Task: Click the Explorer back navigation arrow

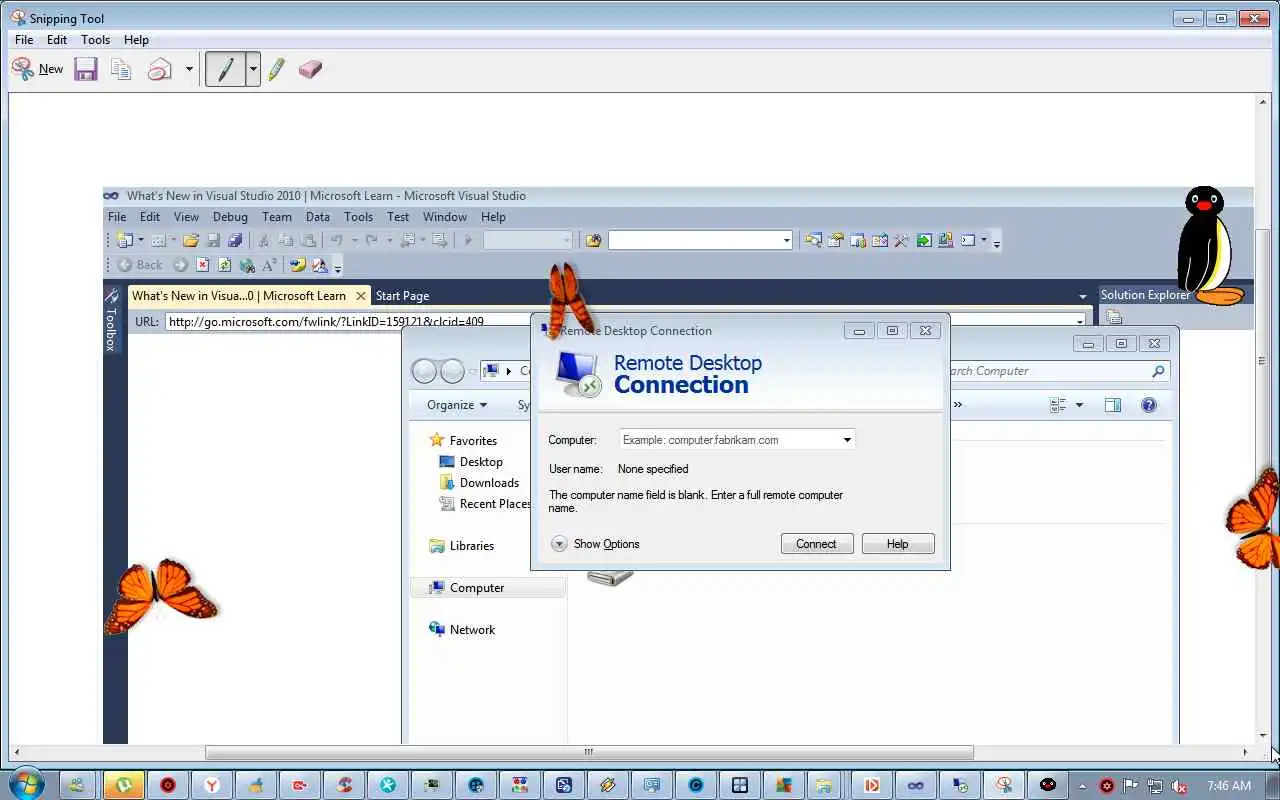Action: point(424,372)
